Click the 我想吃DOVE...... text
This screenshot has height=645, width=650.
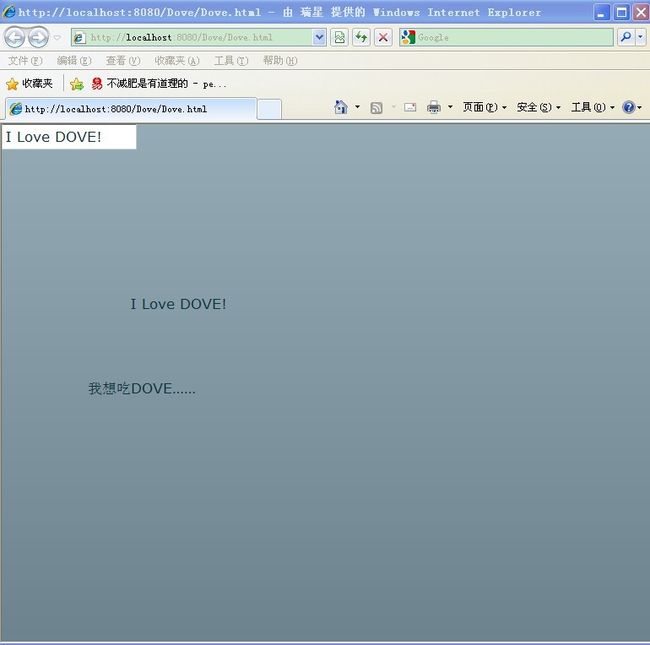pyautogui.click(x=142, y=388)
